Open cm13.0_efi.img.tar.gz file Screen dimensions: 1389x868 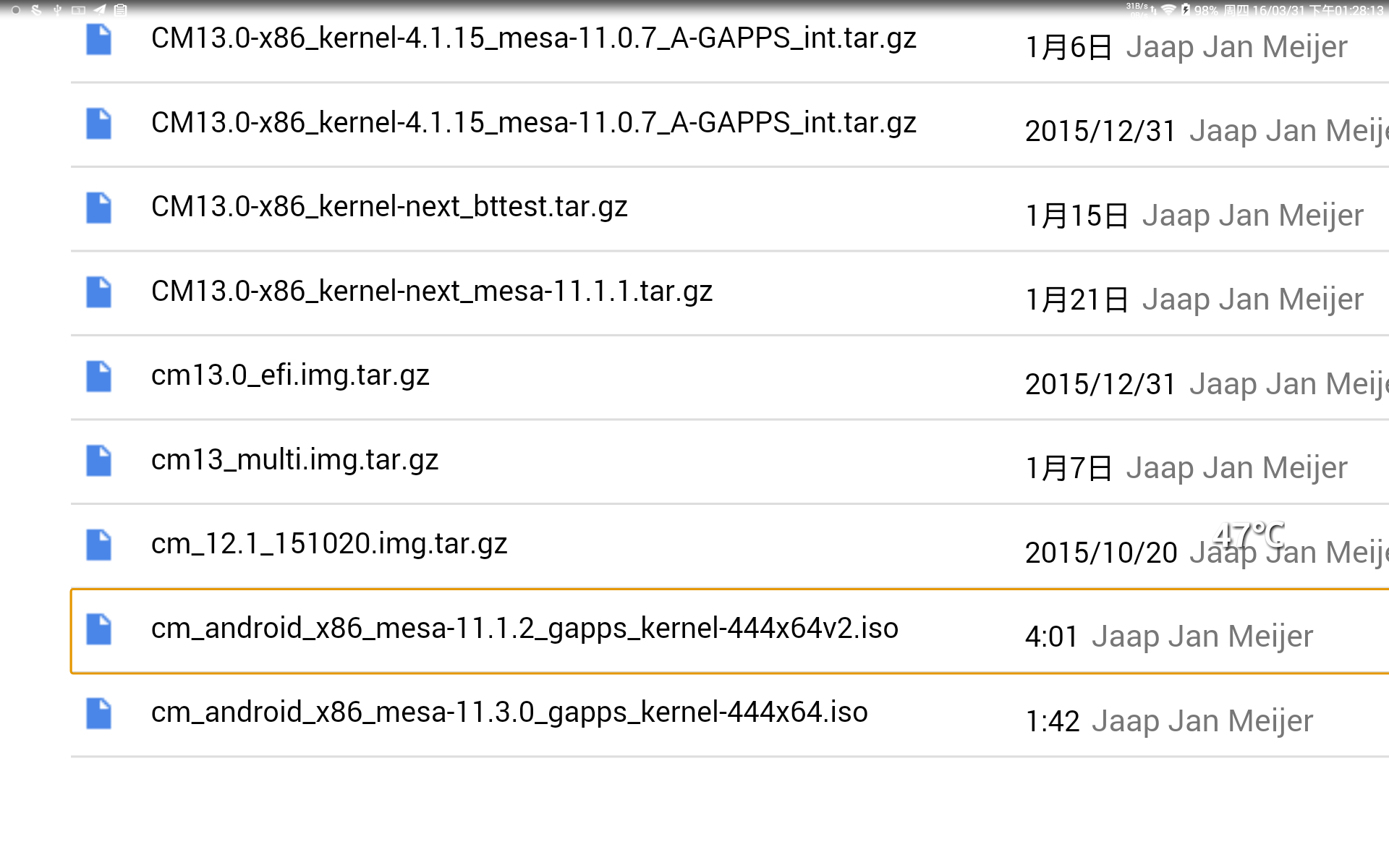(290, 375)
